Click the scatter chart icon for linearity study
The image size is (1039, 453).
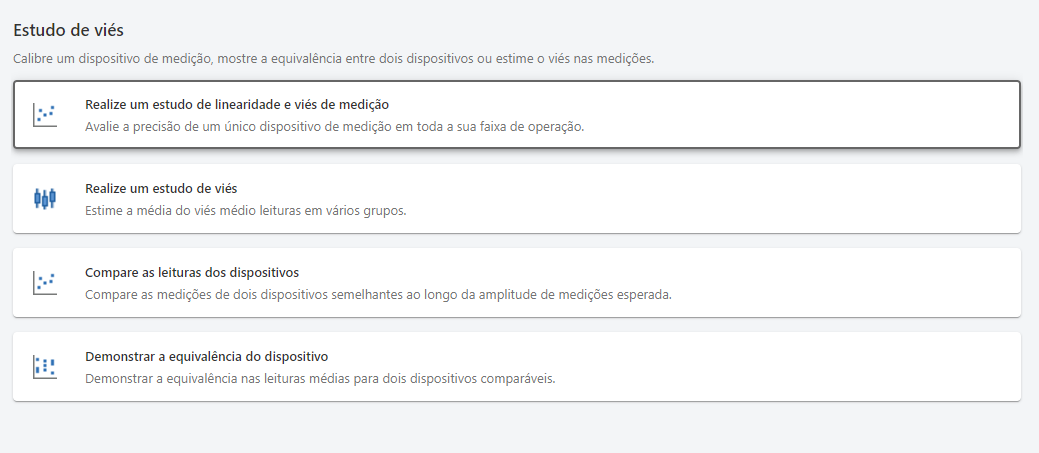click(x=44, y=114)
